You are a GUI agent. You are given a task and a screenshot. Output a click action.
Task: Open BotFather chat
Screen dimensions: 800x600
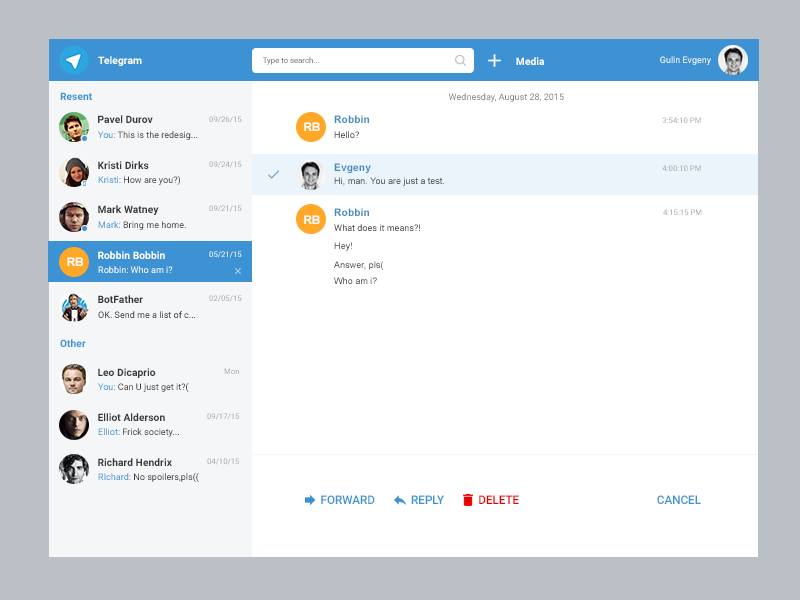tap(151, 307)
